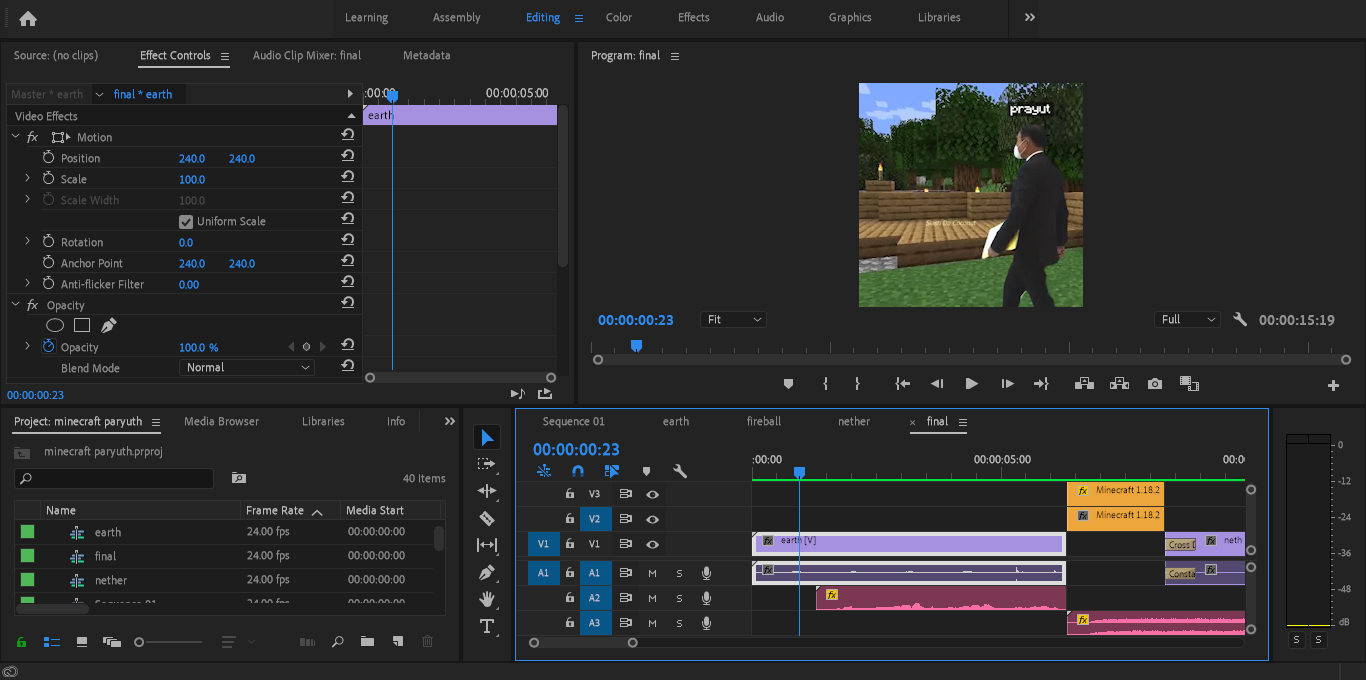Expand the Rotation property
This screenshot has width=1366, height=680.
click(x=28, y=242)
